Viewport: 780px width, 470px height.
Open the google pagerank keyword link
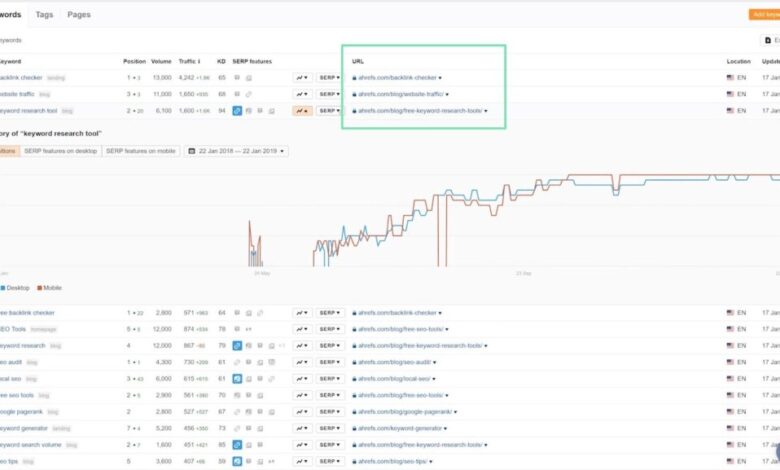pos(21,412)
